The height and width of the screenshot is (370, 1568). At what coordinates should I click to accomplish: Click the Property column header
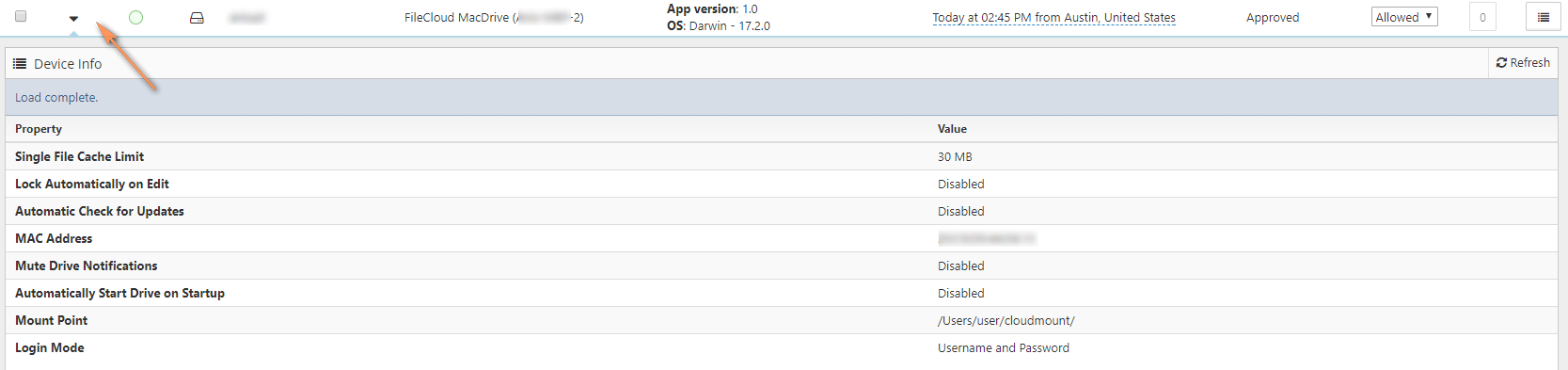pyautogui.click(x=39, y=129)
